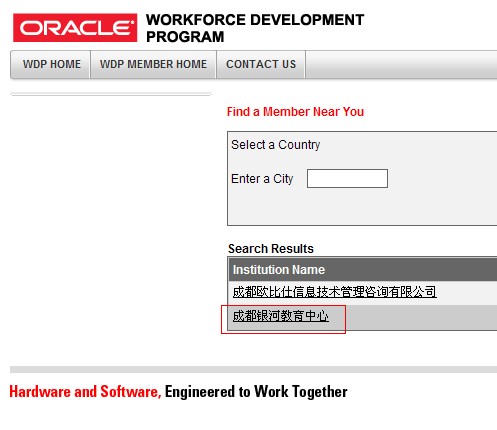Click the Engineered to Work Together slogan
This screenshot has height=430, width=497.
[256, 391]
